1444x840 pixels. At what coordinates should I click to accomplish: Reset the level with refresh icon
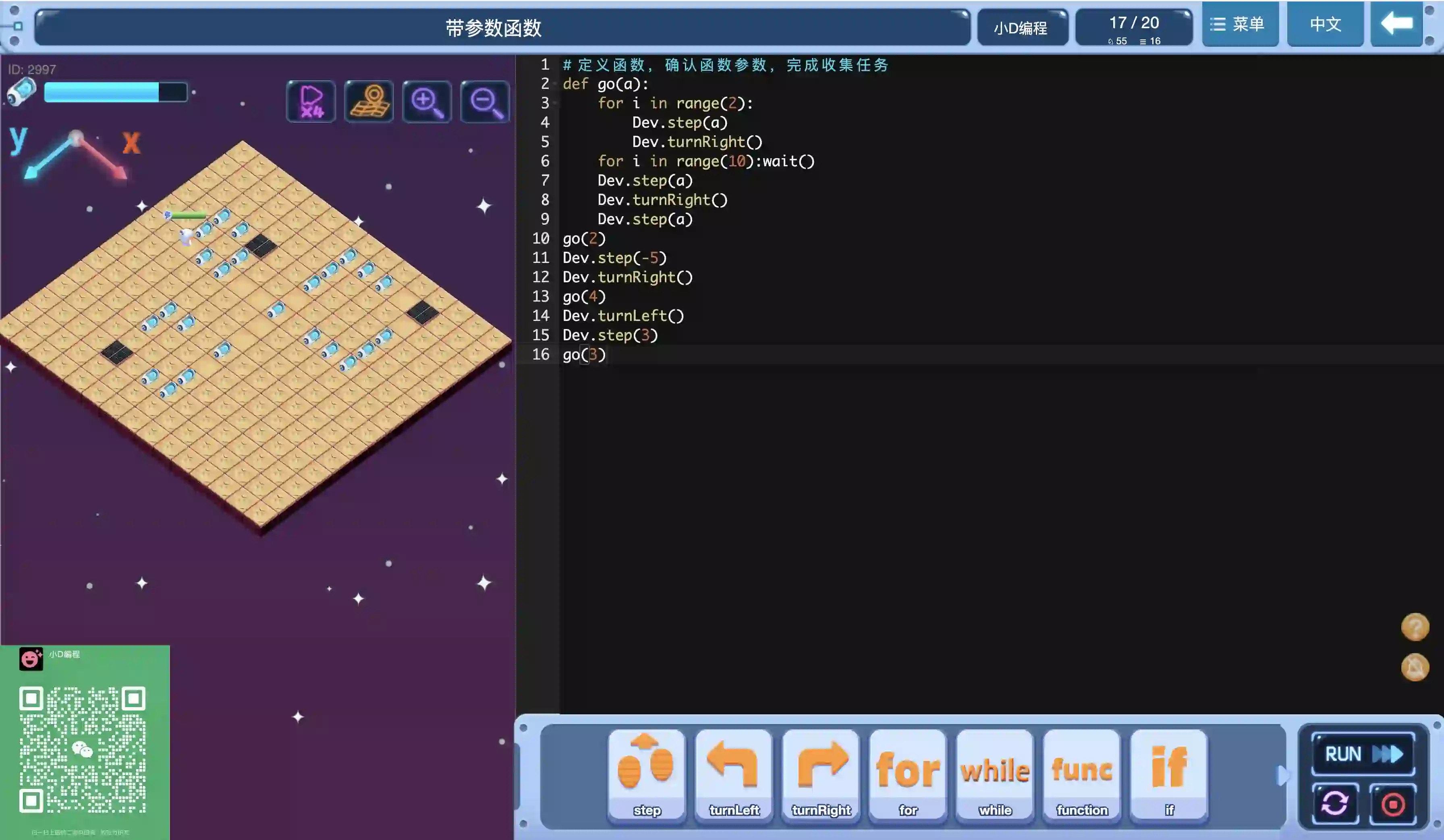(x=1334, y=803)
